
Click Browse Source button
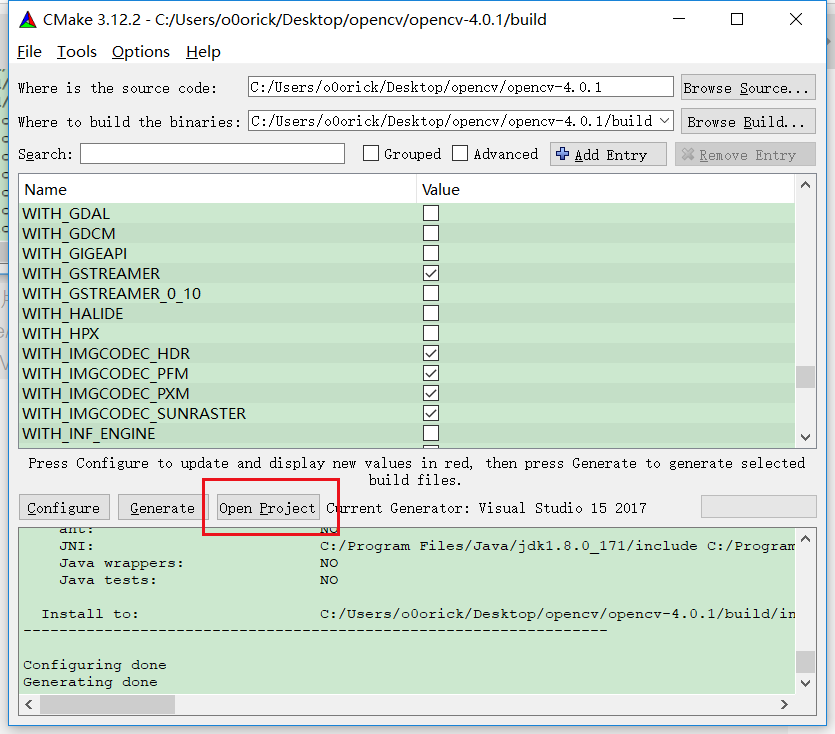748,88
